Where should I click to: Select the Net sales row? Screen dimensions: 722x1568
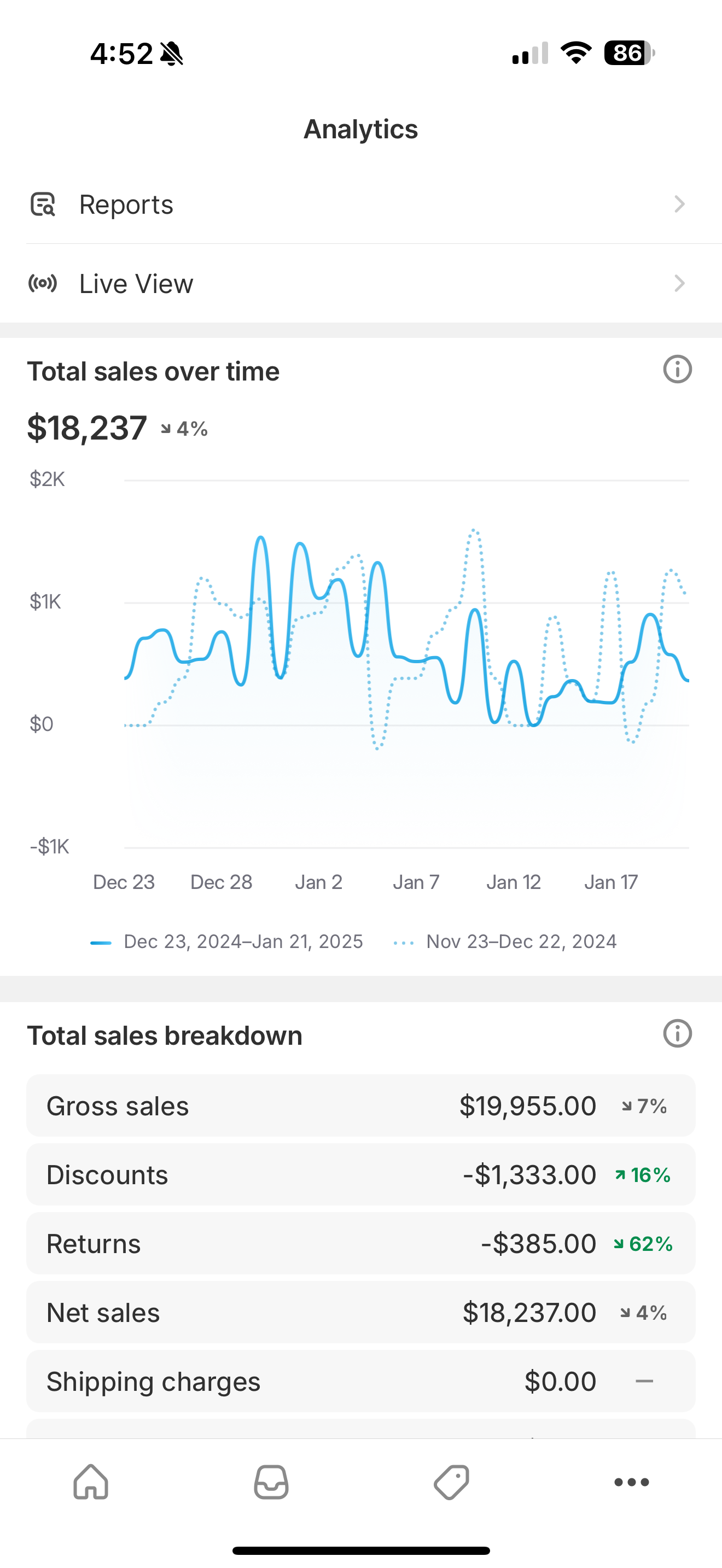(x=360, y=1312)
